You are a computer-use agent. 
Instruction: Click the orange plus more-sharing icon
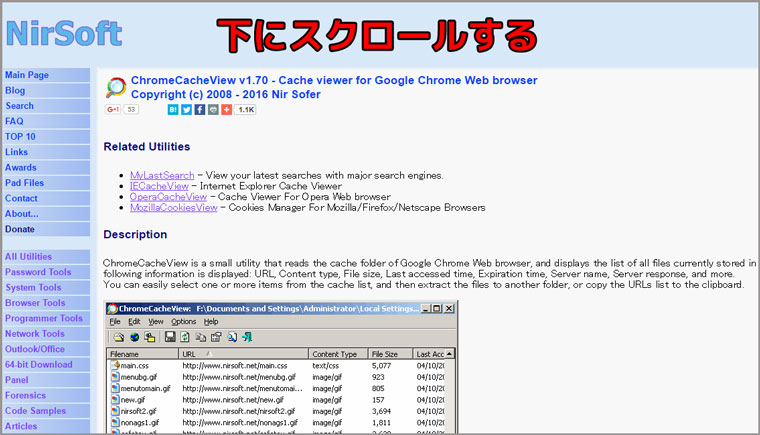(227, 109)
